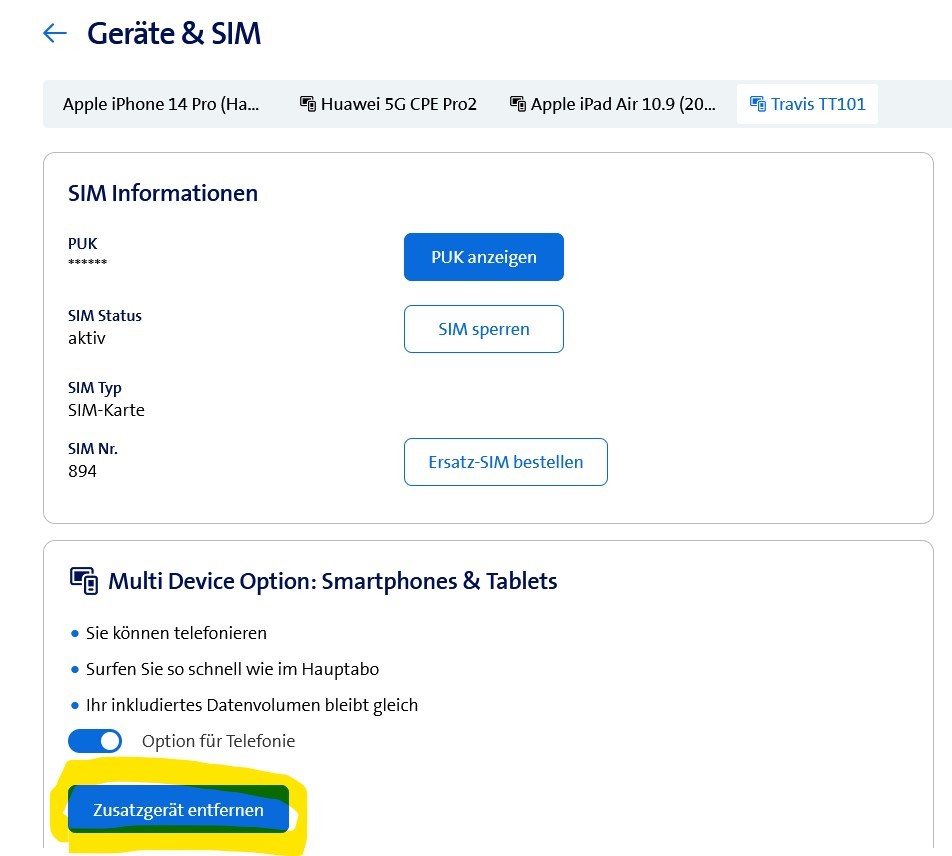Open the Apple iPhone 14 Pro tab
Image resolution: width=952 pixels, height=856 pixels.
pyautogui.click(x=161, y=104)
